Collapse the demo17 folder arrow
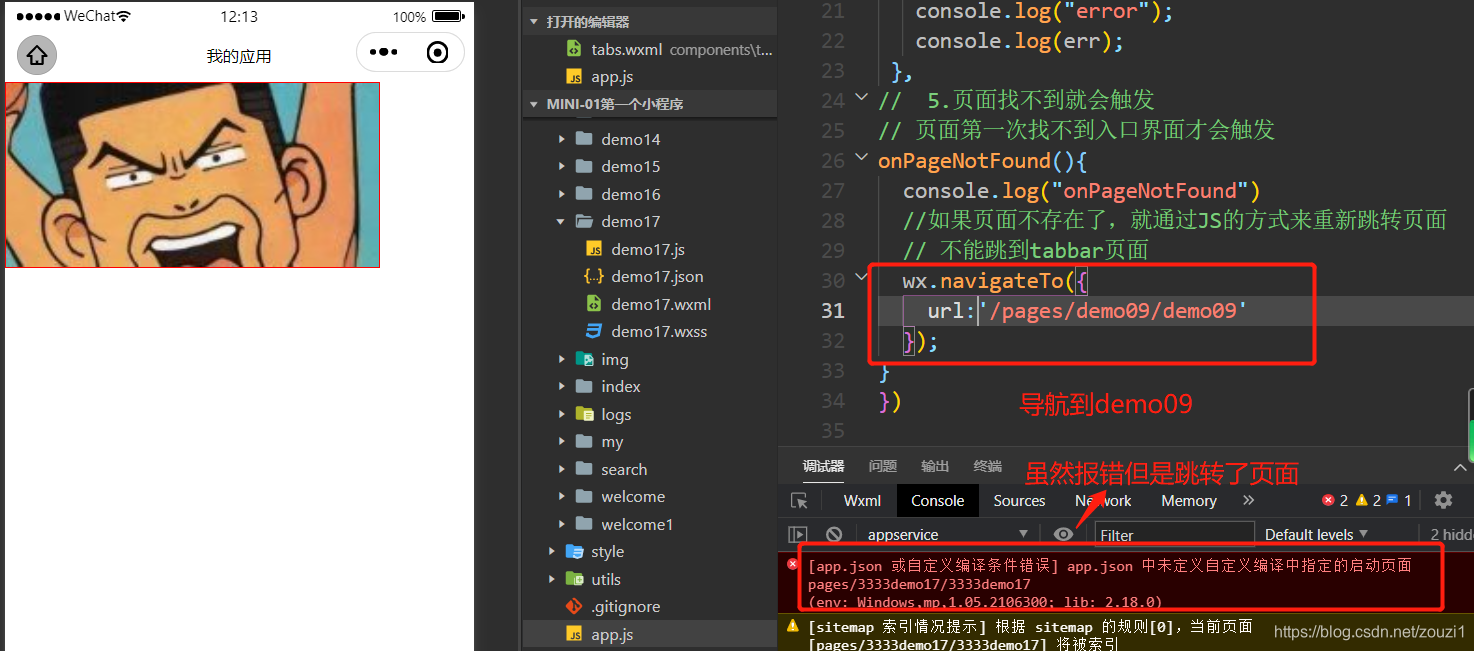The image size is (1474, 651). click(x=562, y=221)
